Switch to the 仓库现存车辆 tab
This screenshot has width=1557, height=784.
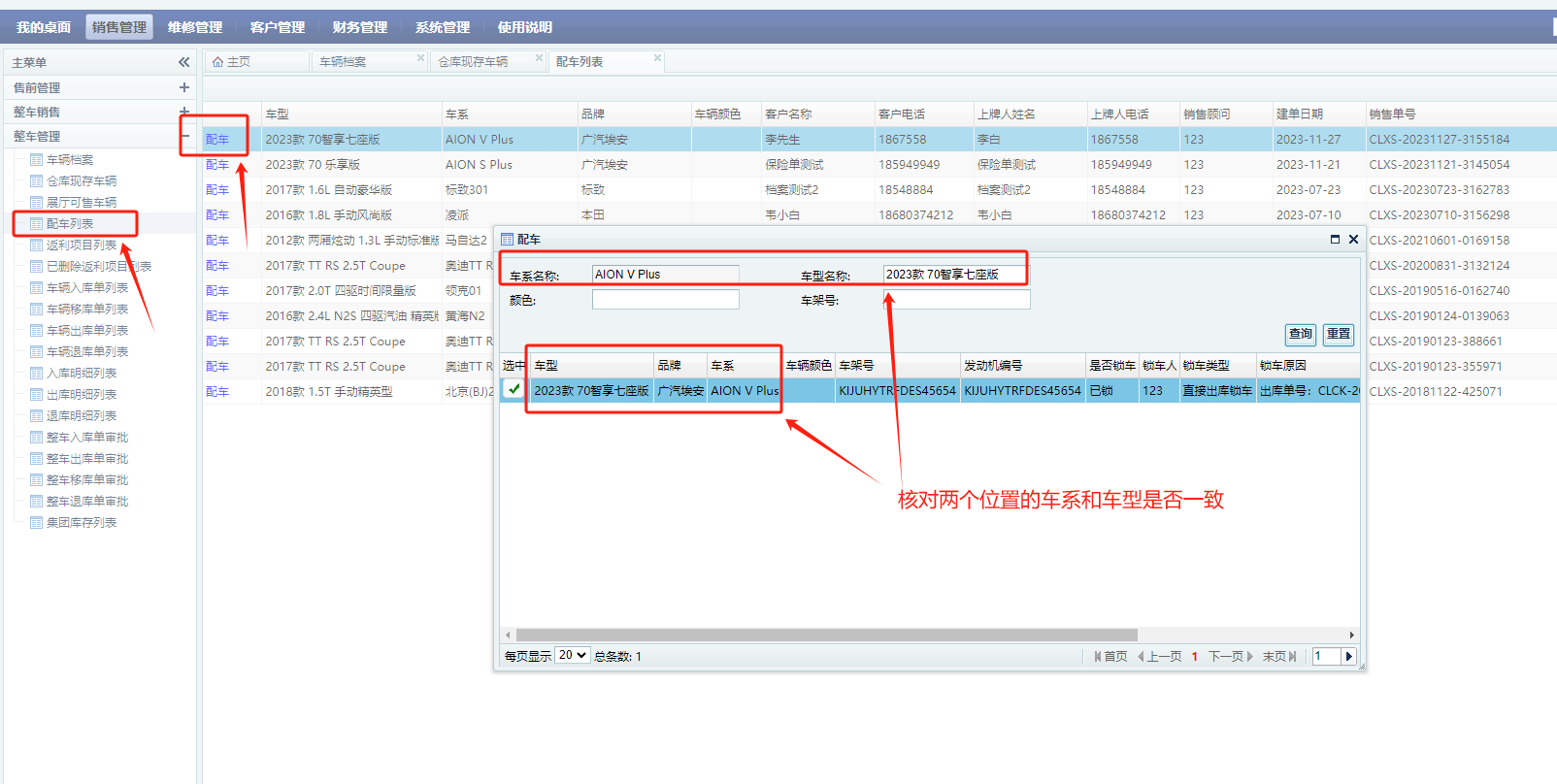(x=473, y=62)
